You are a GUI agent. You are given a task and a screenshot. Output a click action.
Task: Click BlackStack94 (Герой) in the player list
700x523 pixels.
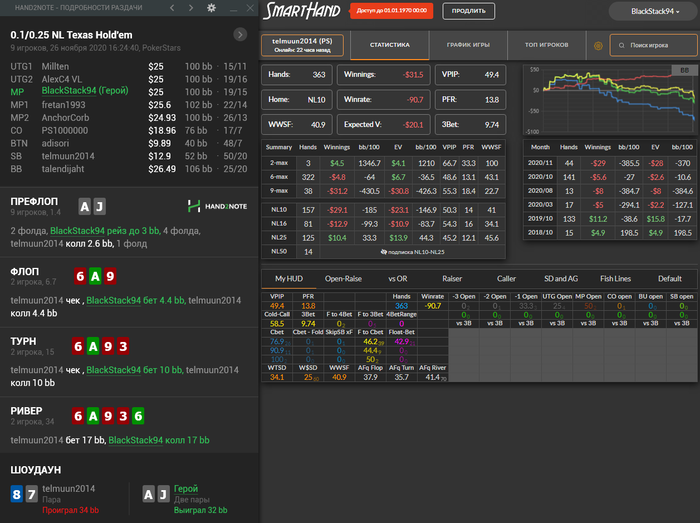coord(85,91)
